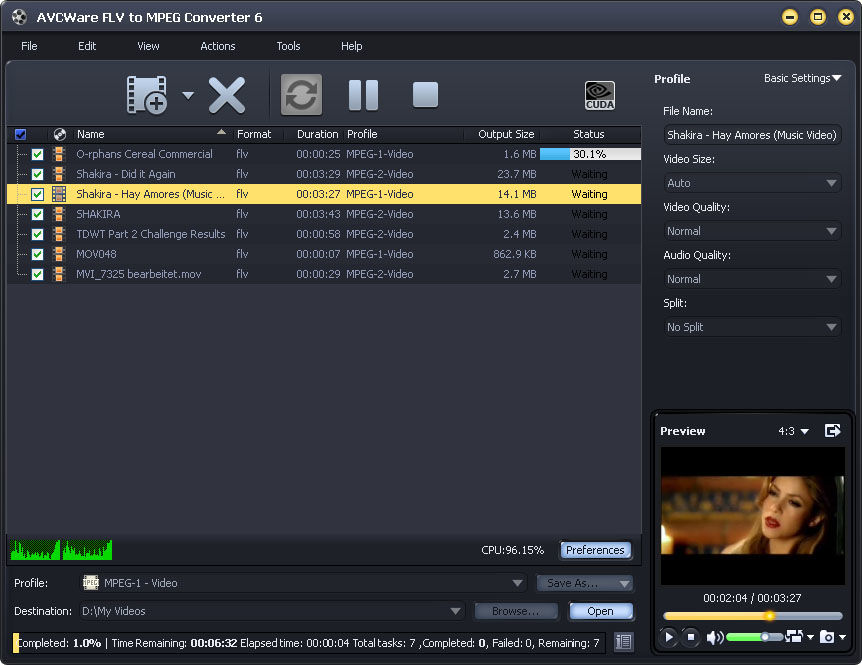The image size is (862, 665).
Task: Mute the preview volume speaker
Action: 715,638
